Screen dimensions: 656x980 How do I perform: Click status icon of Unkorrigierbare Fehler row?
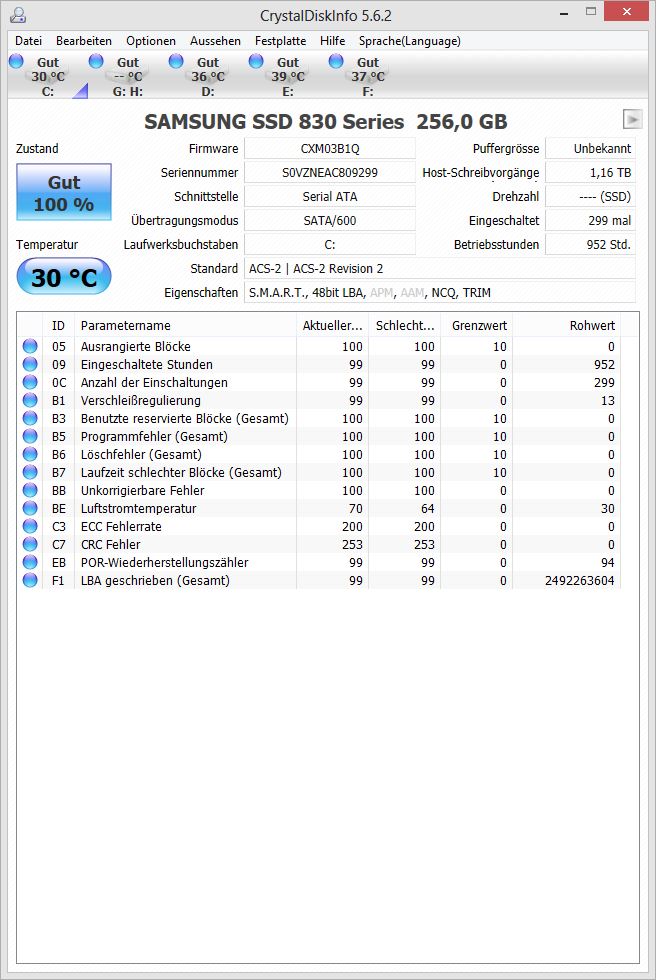[x=30, y=491]
